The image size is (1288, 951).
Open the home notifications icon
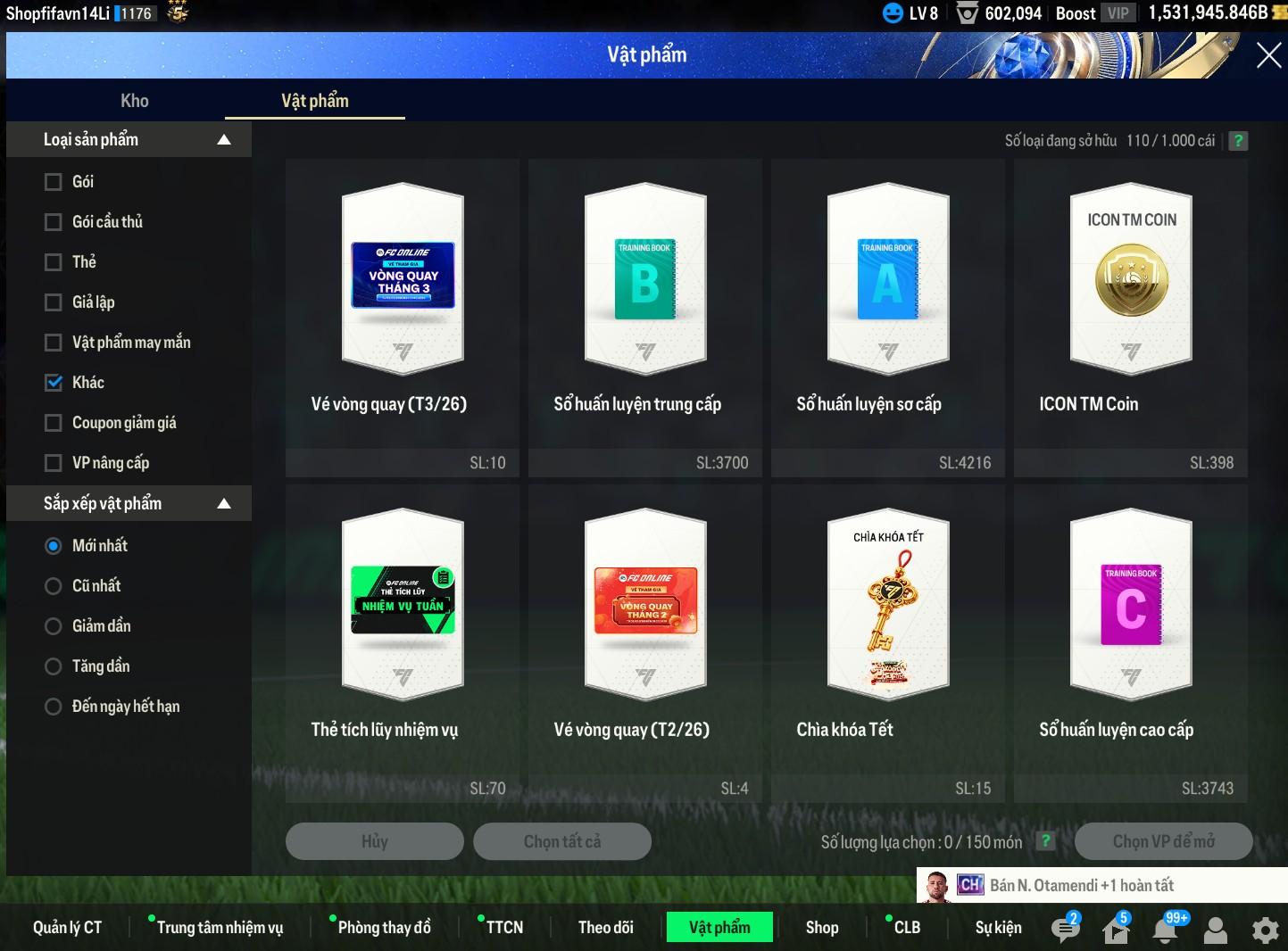(x=1115, y=929)
